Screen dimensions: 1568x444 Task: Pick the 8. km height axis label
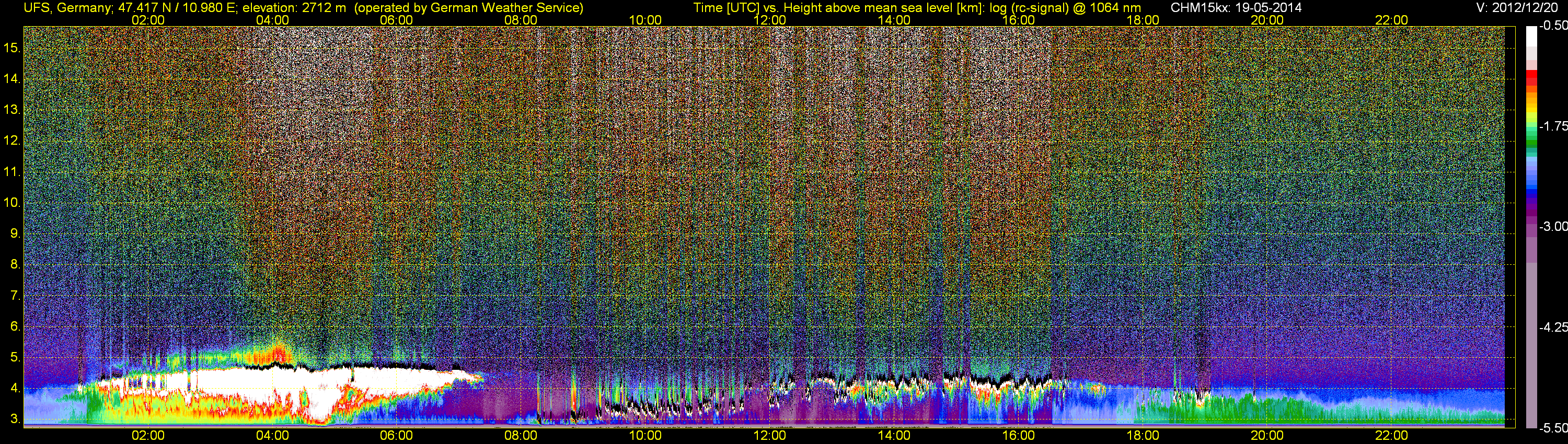coord(15,265)
